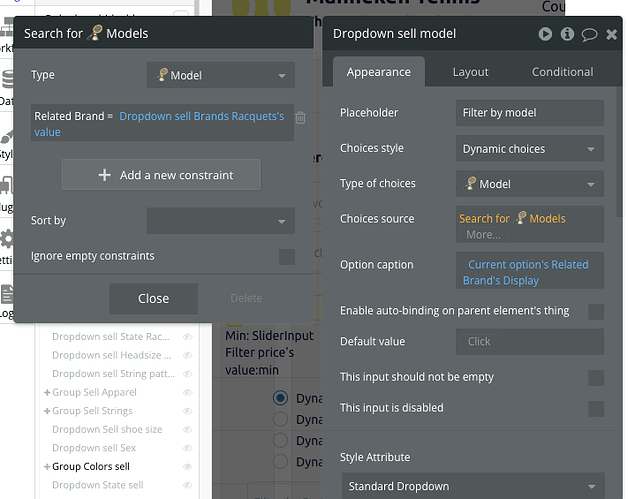628x499 pixels.
Task: Click the Default value Click field
Action: tap(529, 342)
